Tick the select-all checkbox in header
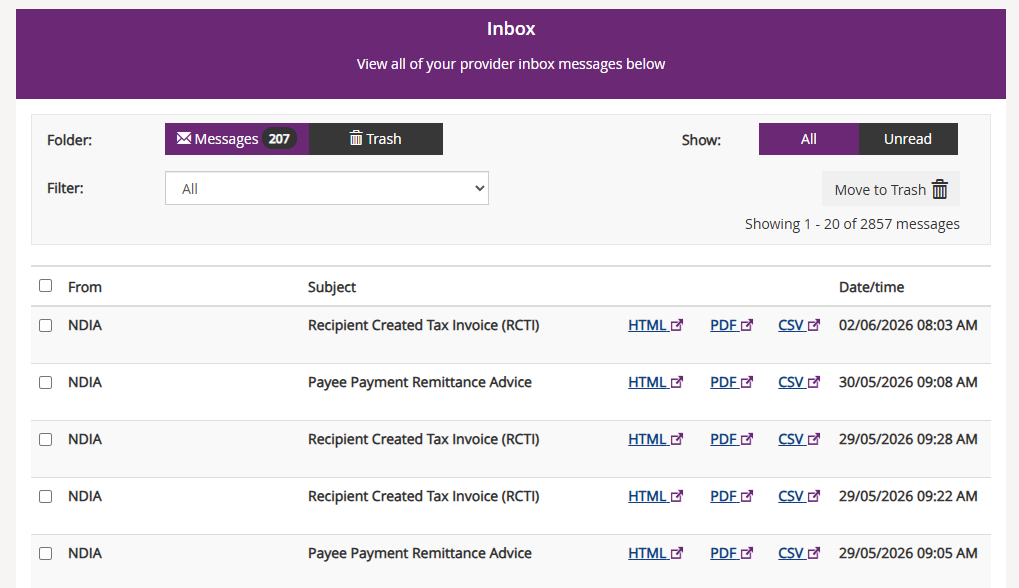Image resolution: width=1019 pixels, height=588 pixels. [45, 286]
